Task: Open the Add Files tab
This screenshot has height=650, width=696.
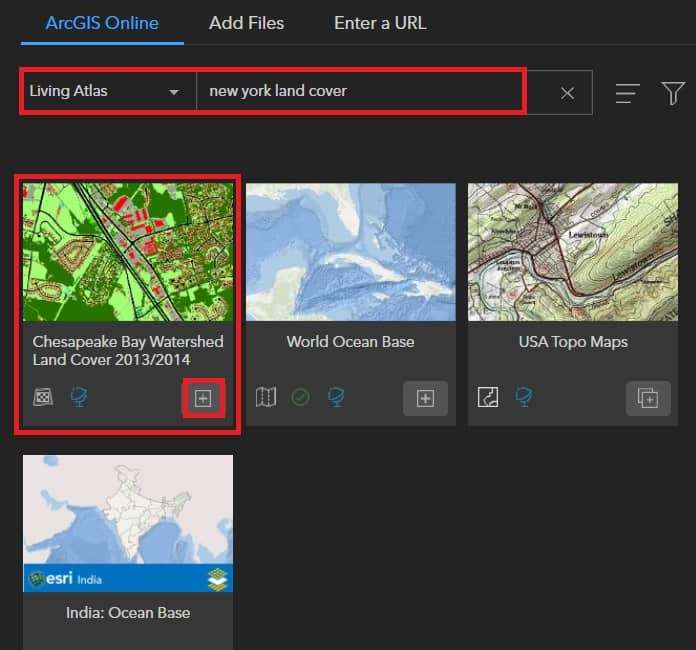Action: coord(246,23)
